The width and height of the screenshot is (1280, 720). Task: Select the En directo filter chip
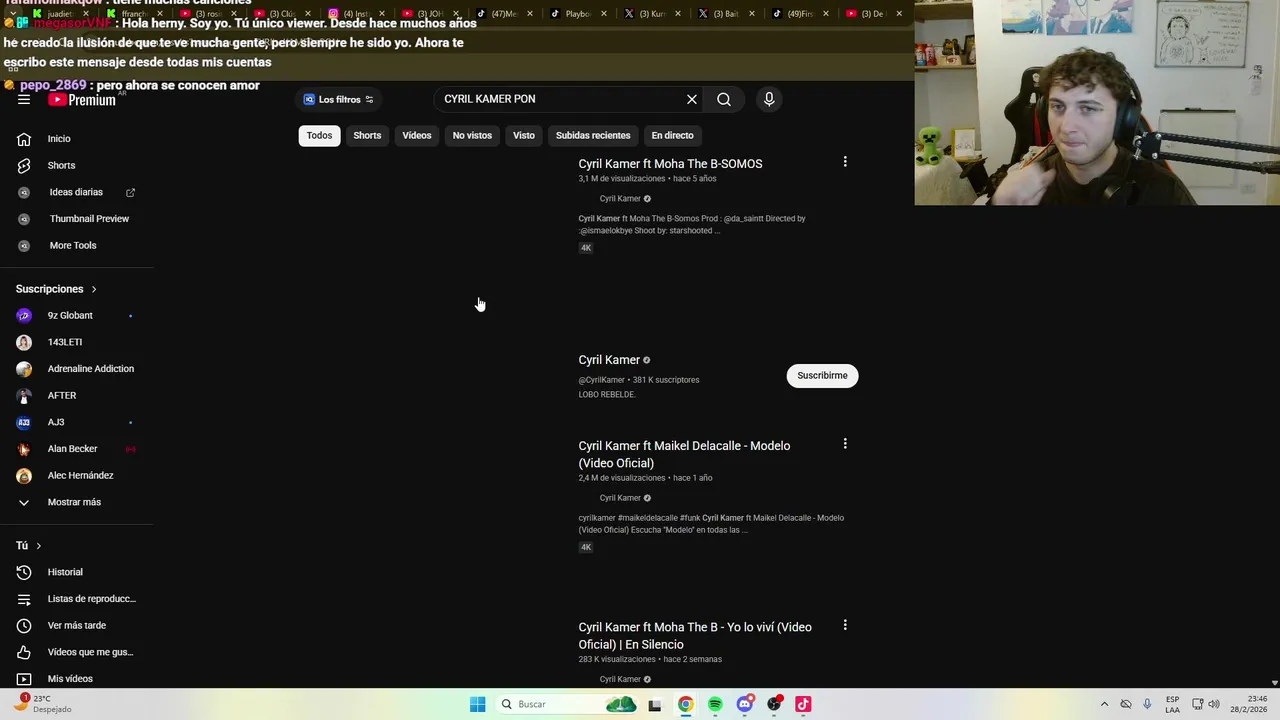672,135
